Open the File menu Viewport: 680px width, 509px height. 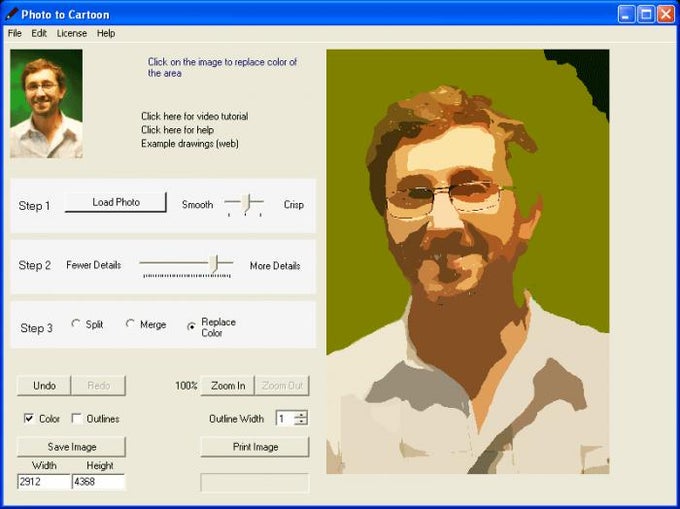14,33
